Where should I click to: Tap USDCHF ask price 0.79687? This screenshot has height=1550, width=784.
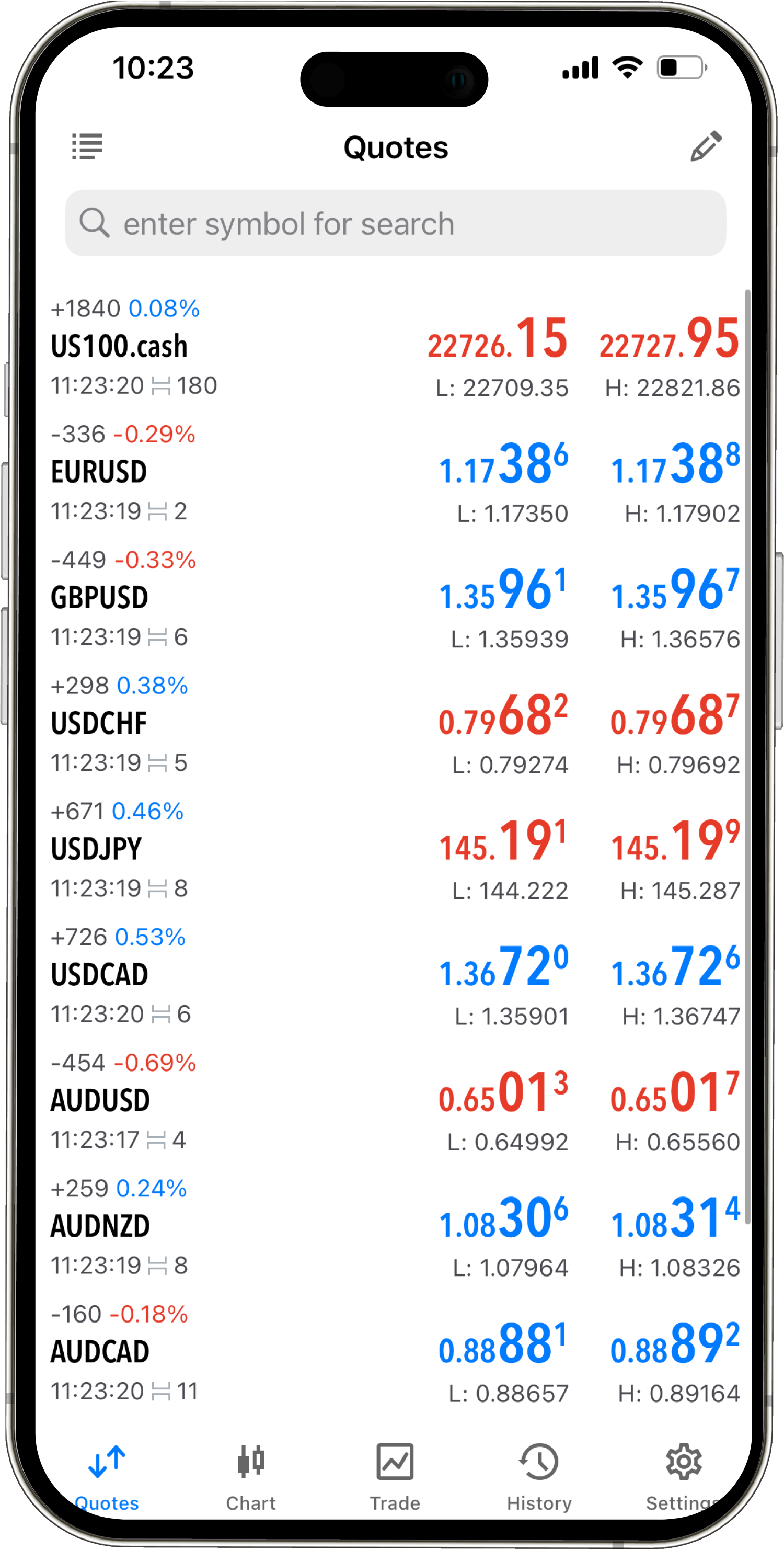click(675, 716)
